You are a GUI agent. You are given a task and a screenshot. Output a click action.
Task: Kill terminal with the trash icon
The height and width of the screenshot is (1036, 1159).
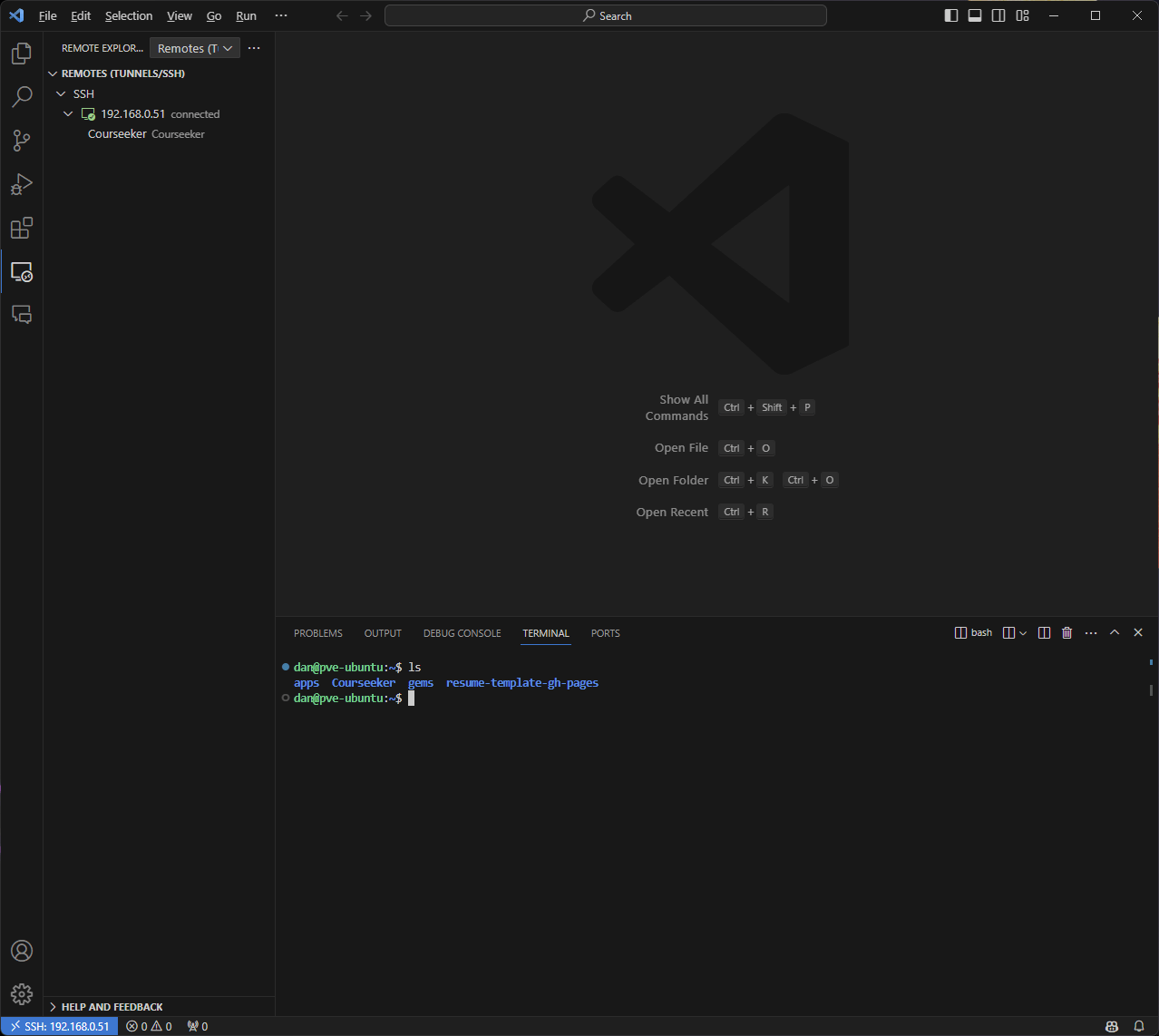1066,632
